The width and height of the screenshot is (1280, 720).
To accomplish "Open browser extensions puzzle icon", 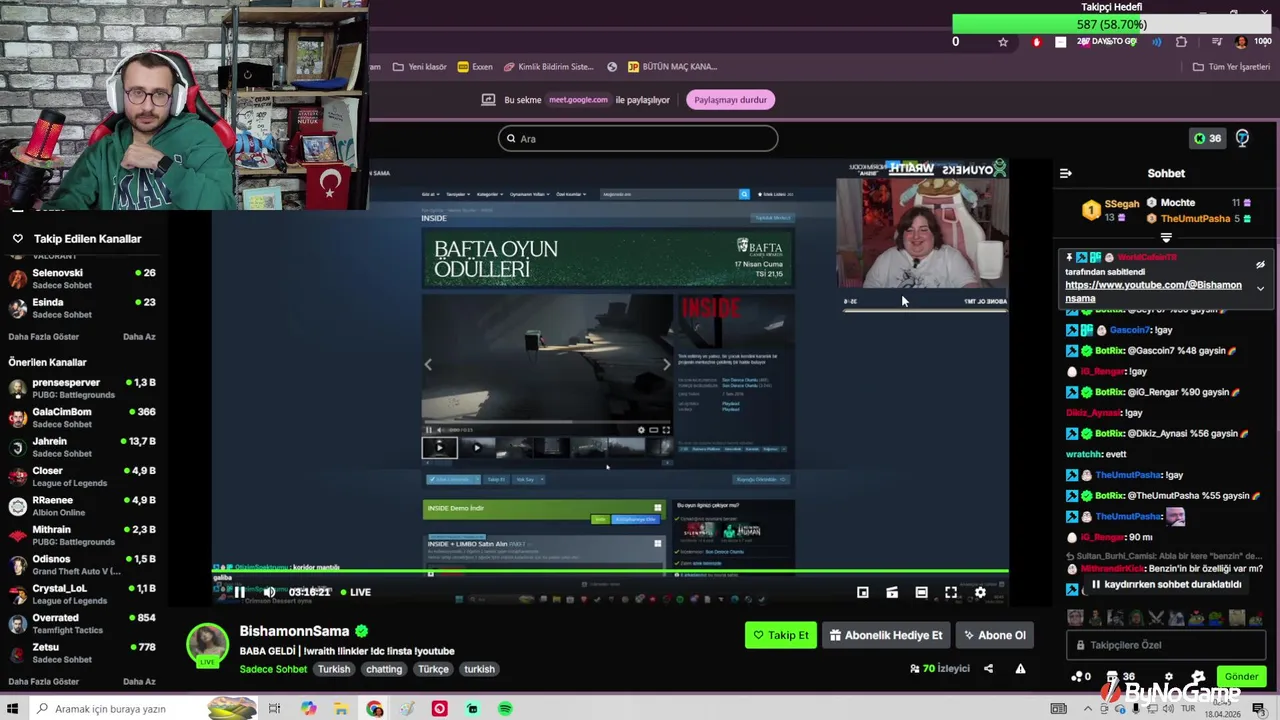I will tap(1181, 42).
